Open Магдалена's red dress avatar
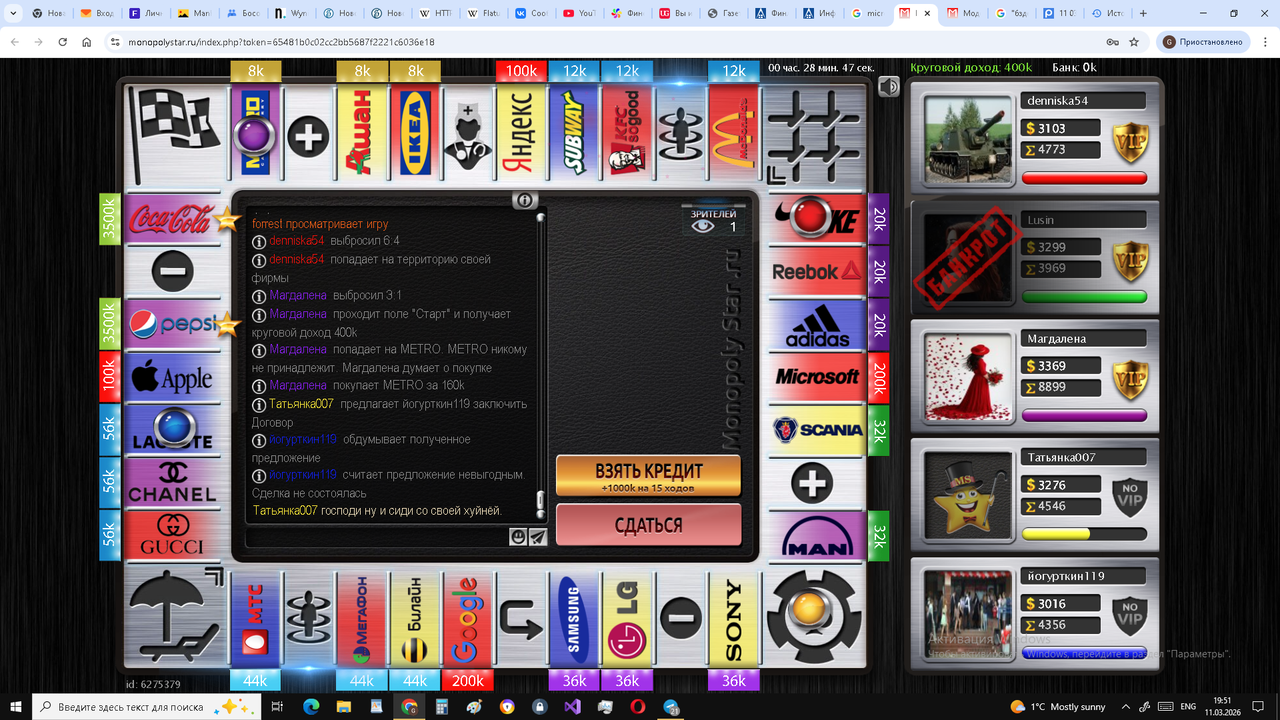This screenshot has height=720, width=1280. (966, 376)
